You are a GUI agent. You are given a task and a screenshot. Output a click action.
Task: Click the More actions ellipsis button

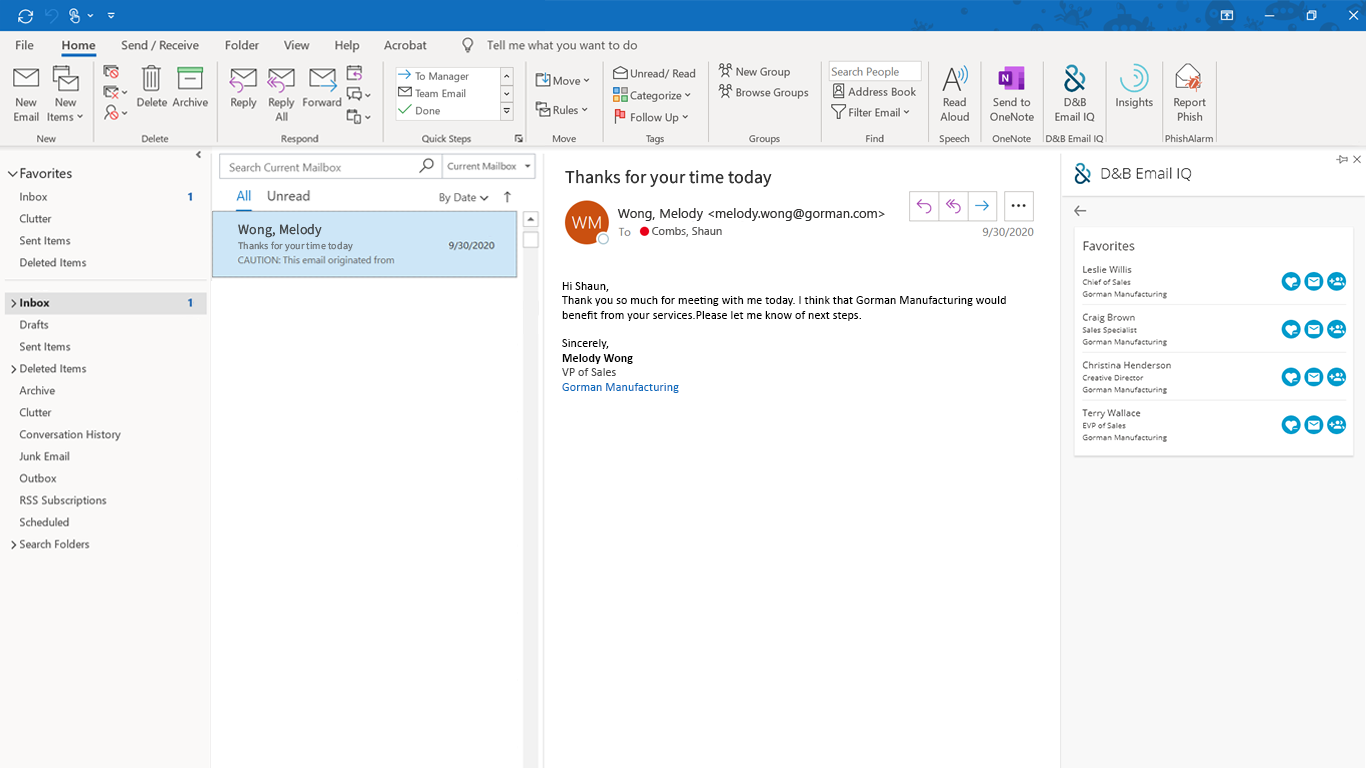1018,206
